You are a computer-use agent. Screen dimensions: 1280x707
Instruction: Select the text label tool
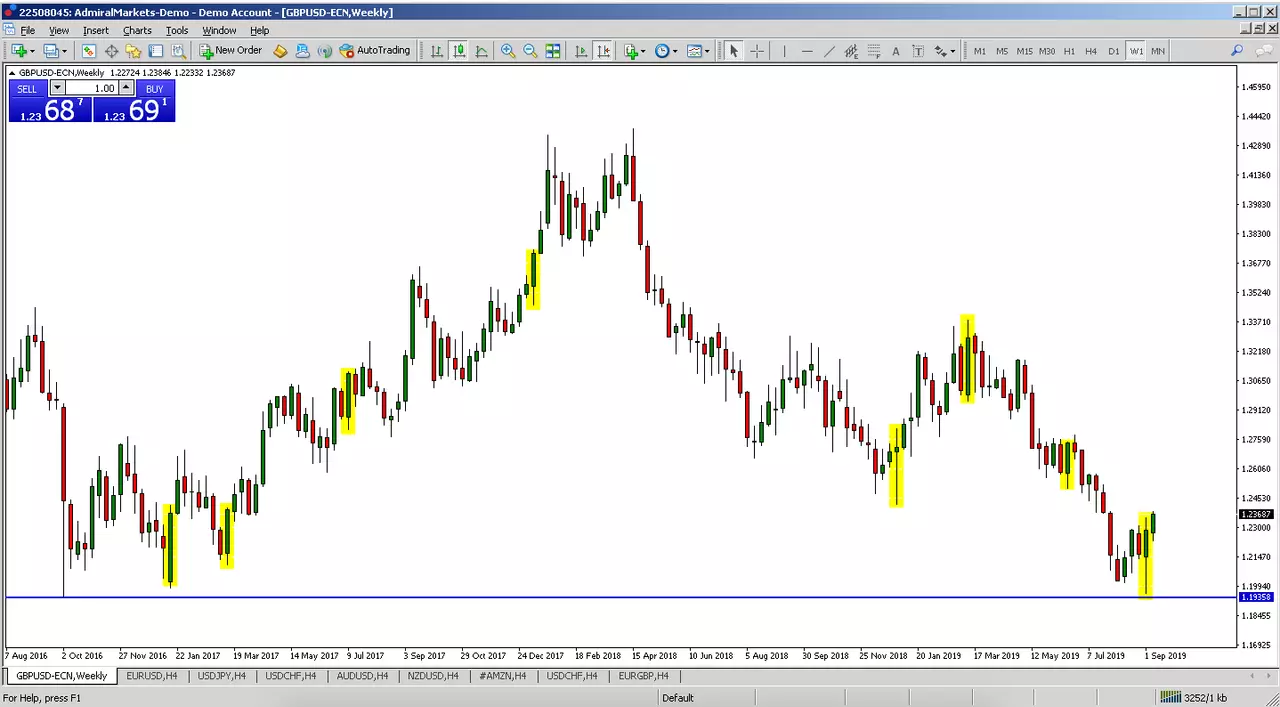(x=895, y=51)
